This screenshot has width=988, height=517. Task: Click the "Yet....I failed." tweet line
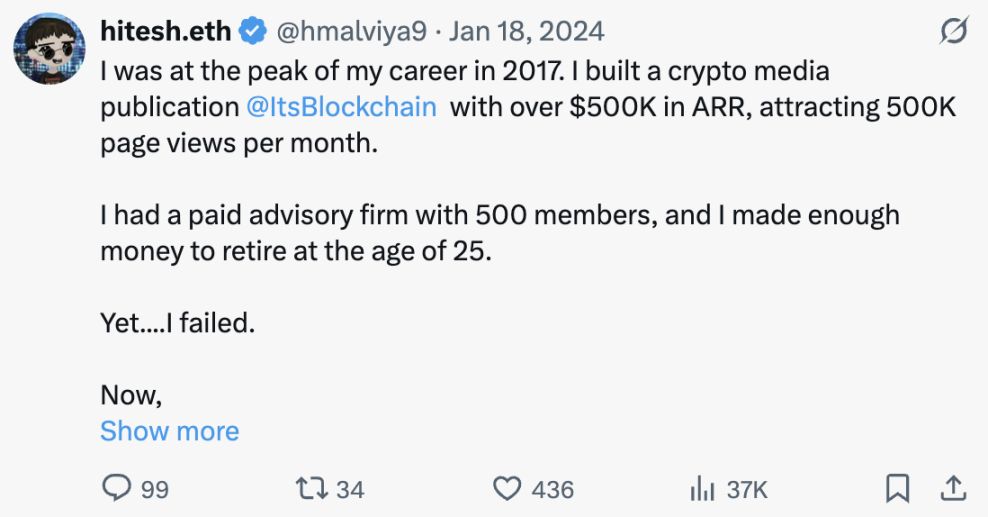[178, 322]
